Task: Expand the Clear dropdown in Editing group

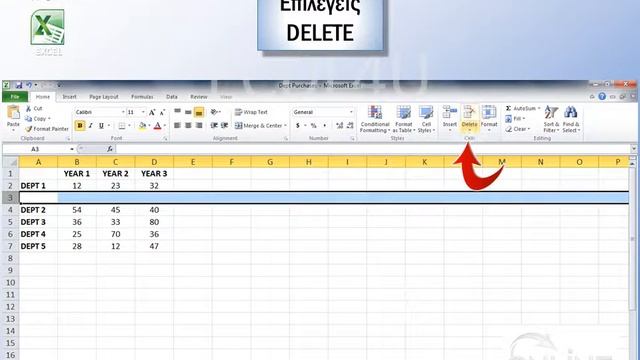Action: [529, 129]
